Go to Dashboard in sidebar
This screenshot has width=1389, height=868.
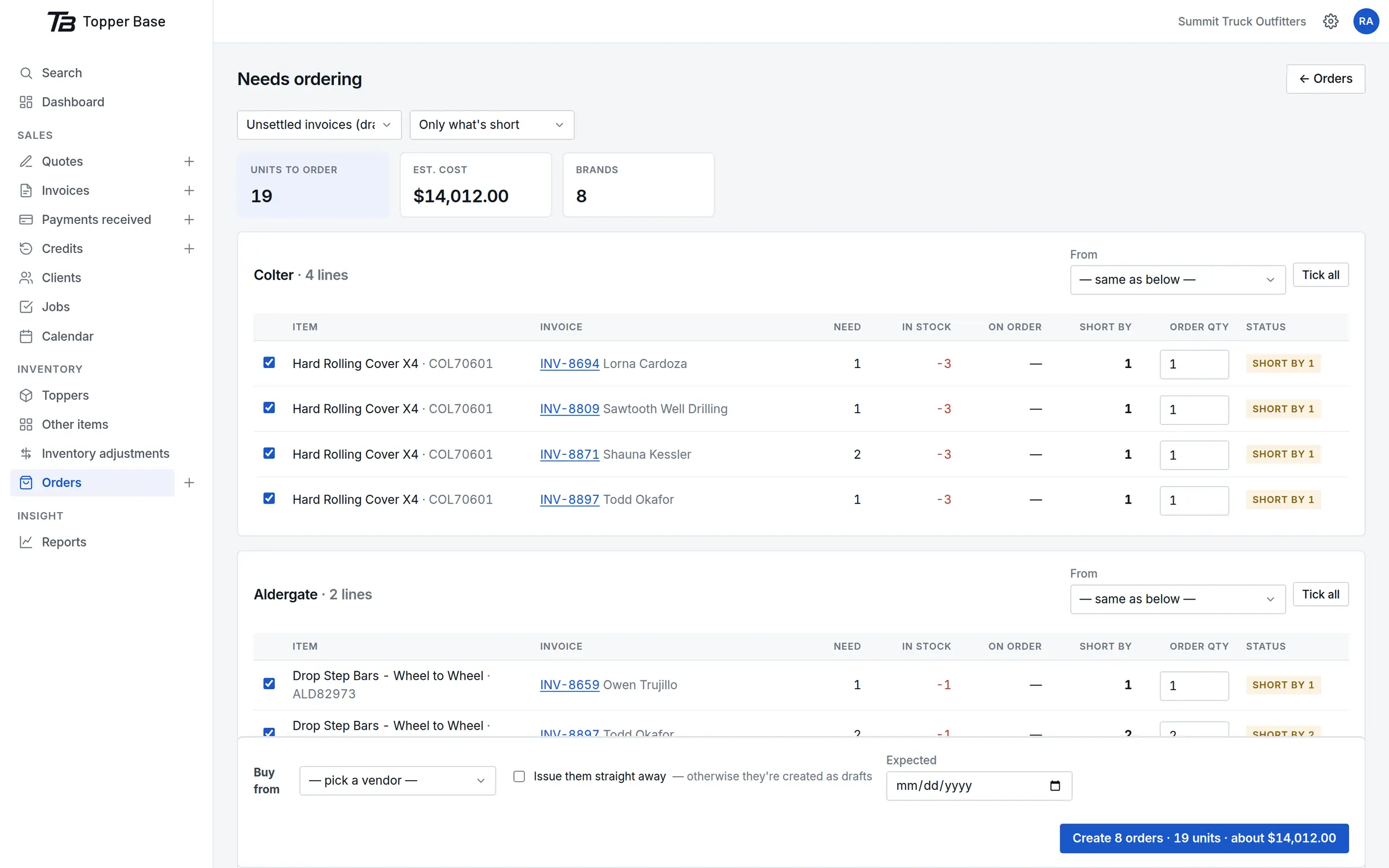(73, 102)
